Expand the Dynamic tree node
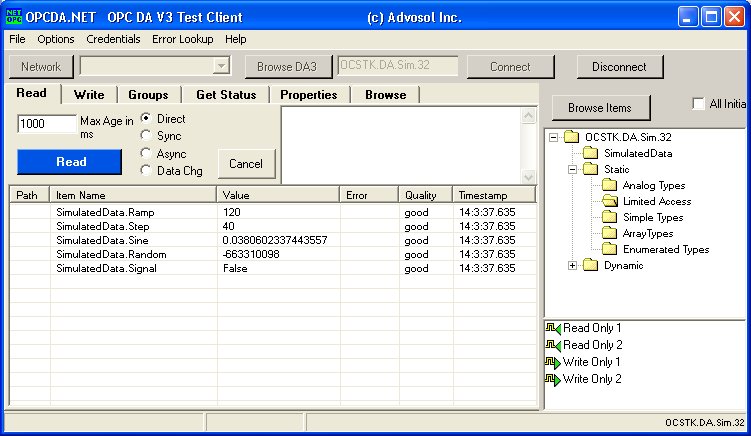Viewport: 751px width, 436px height. pos(573,266)
